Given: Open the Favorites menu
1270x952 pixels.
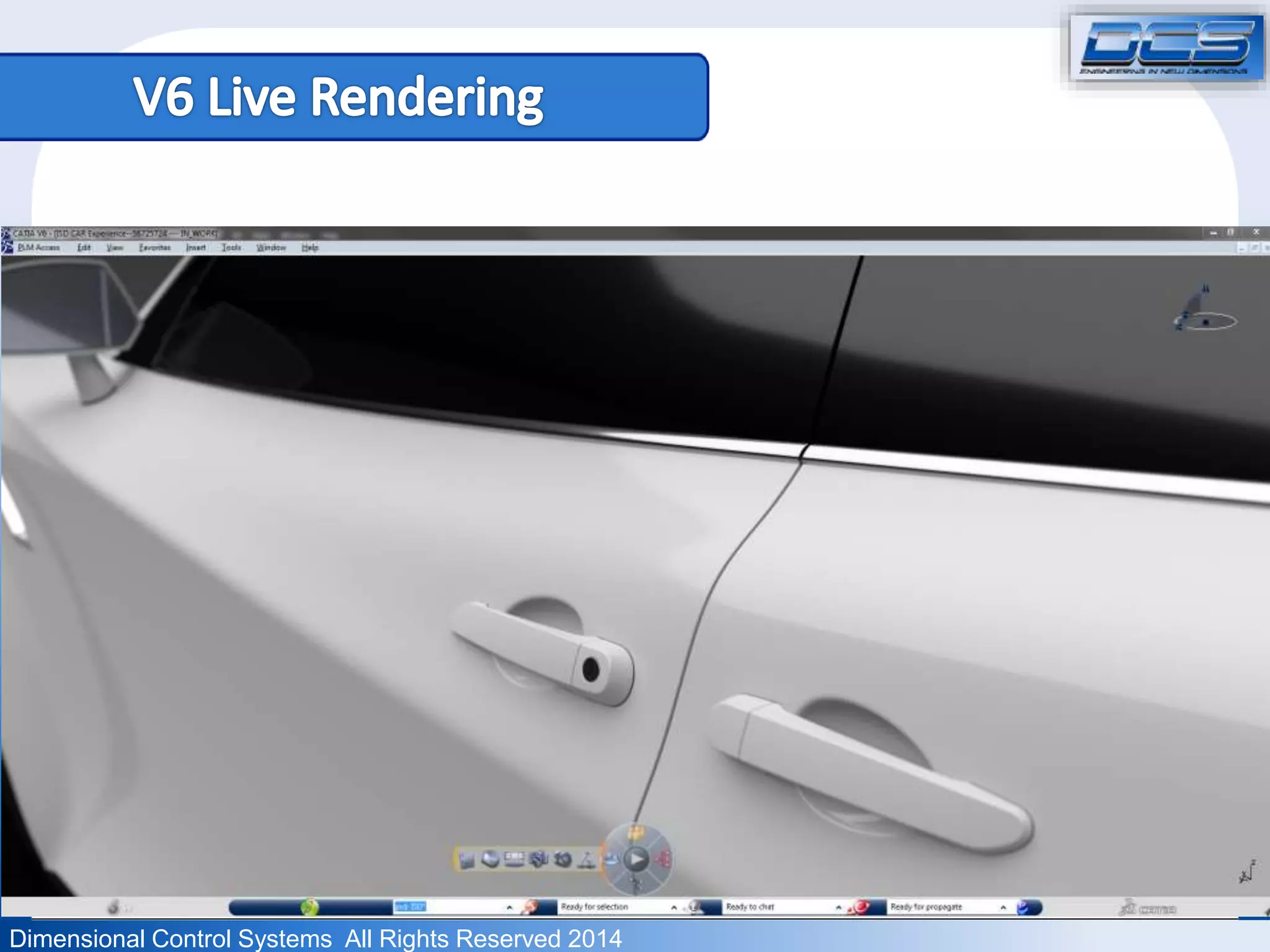Looking at the screenshot, I should (x=154, y=247).
